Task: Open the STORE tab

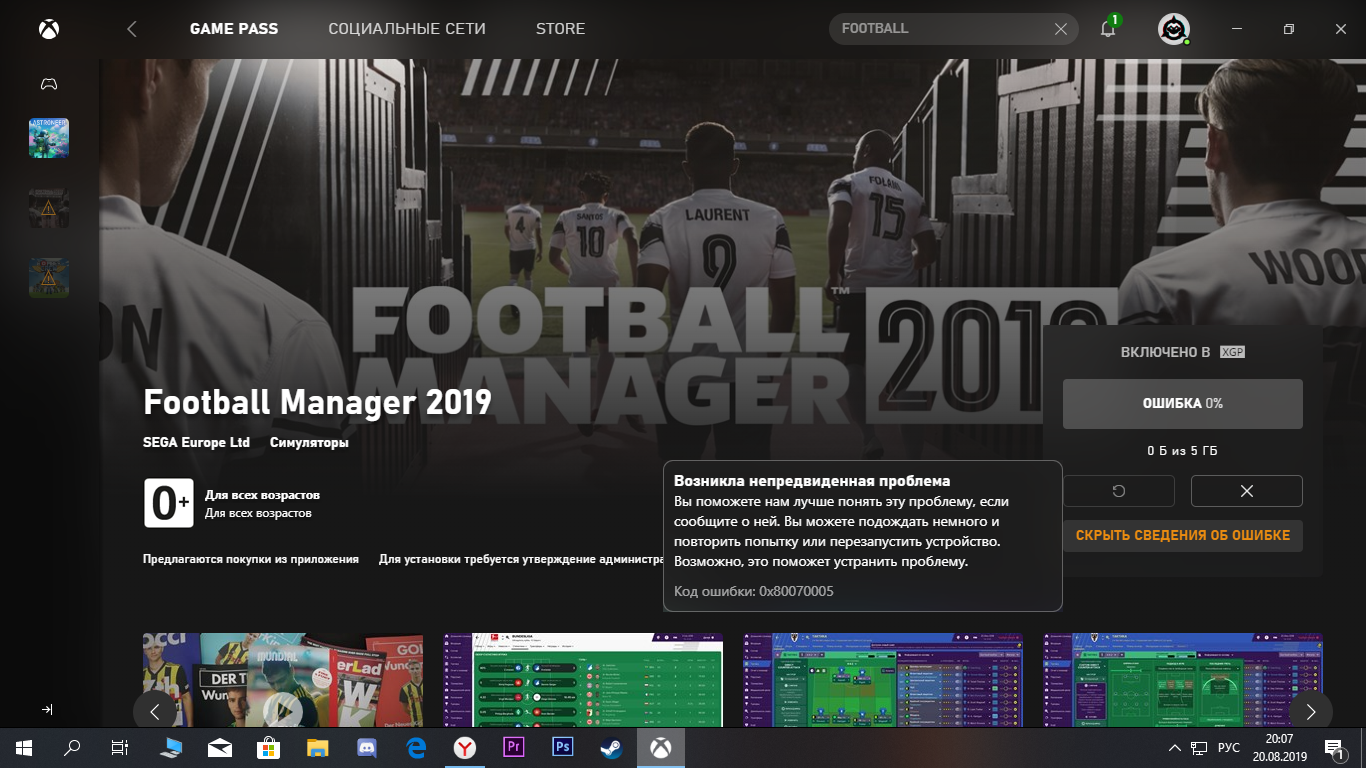Action: point(560,29)
